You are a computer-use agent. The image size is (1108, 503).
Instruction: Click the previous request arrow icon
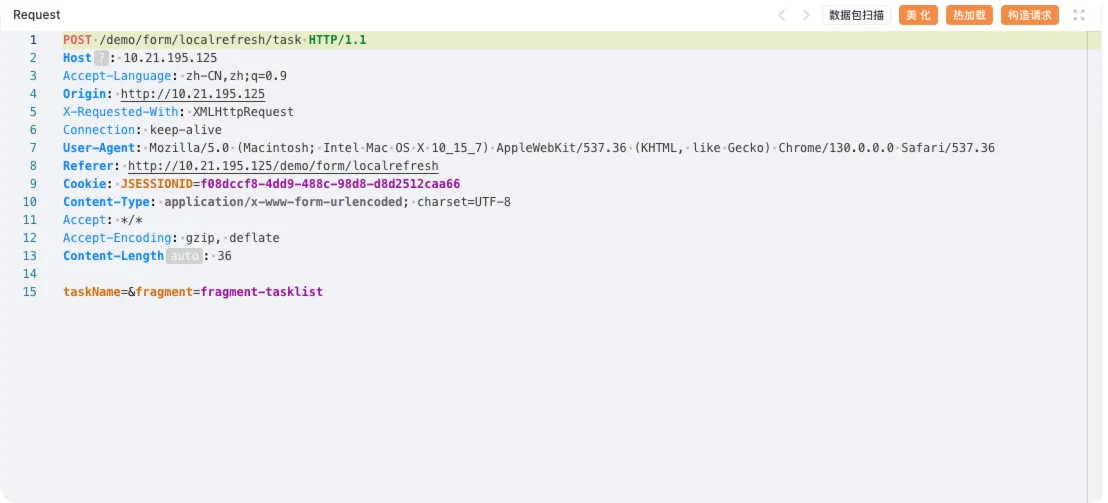782,15
